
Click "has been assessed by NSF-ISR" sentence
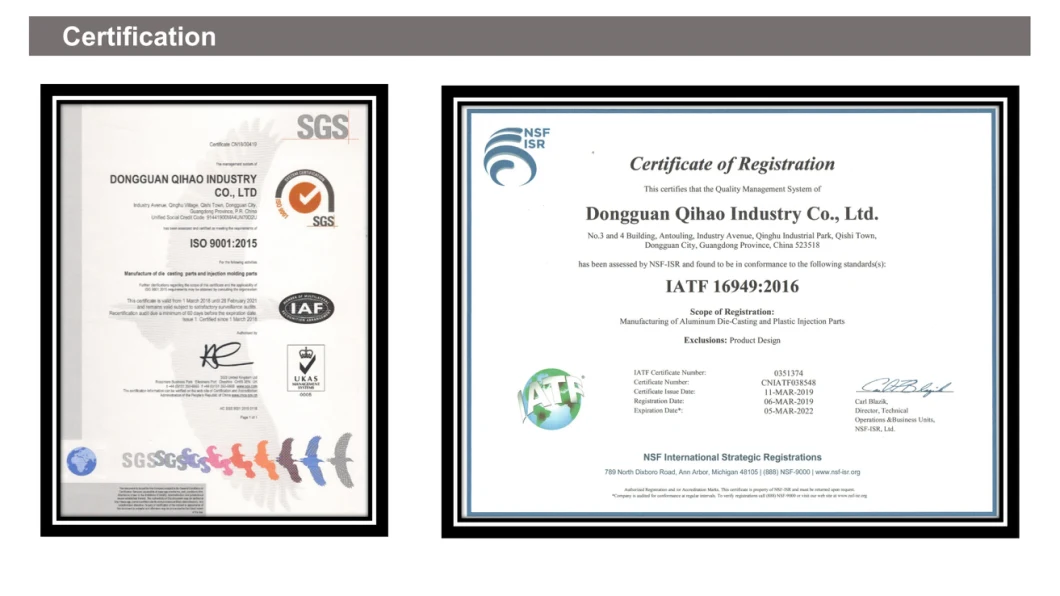click(x=732, y=264)
